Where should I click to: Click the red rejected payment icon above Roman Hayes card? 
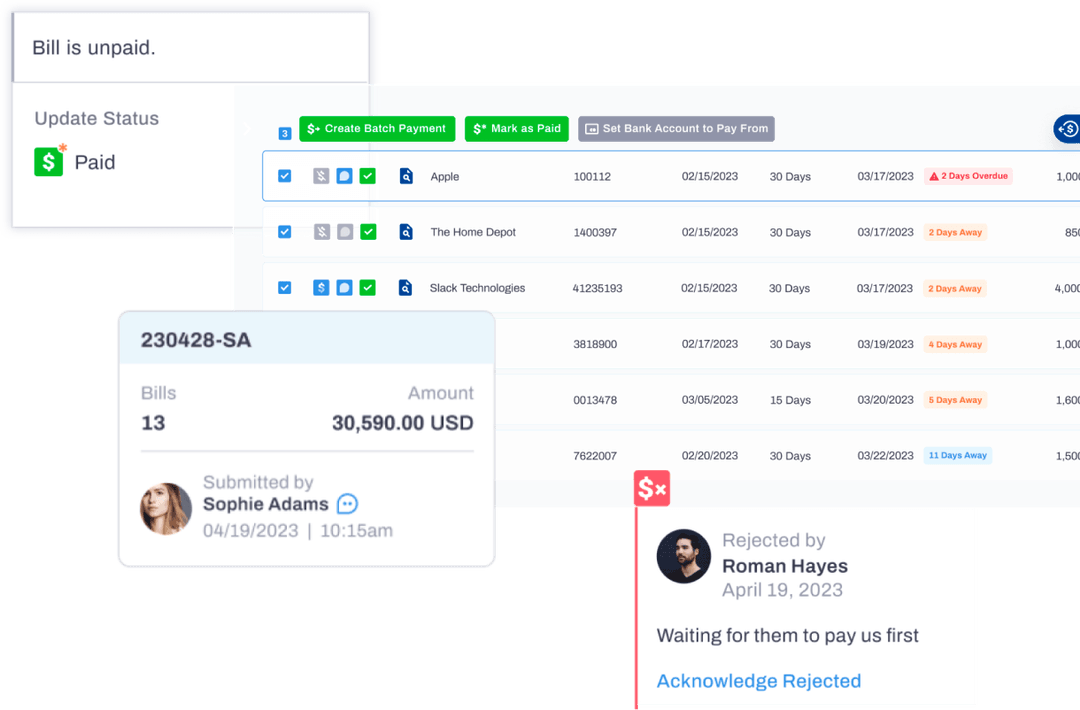(652, 488)
